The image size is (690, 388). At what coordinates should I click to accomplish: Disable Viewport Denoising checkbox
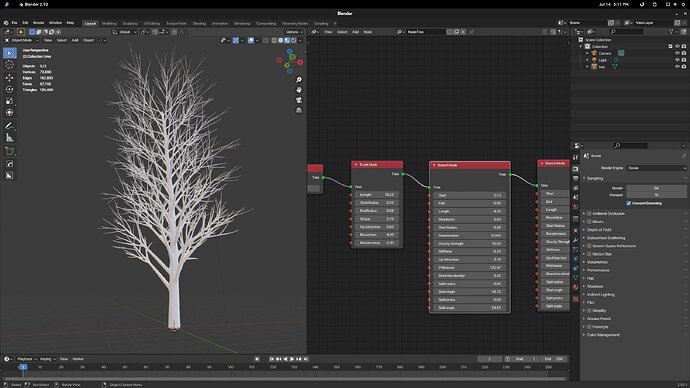tap(628, 203)
